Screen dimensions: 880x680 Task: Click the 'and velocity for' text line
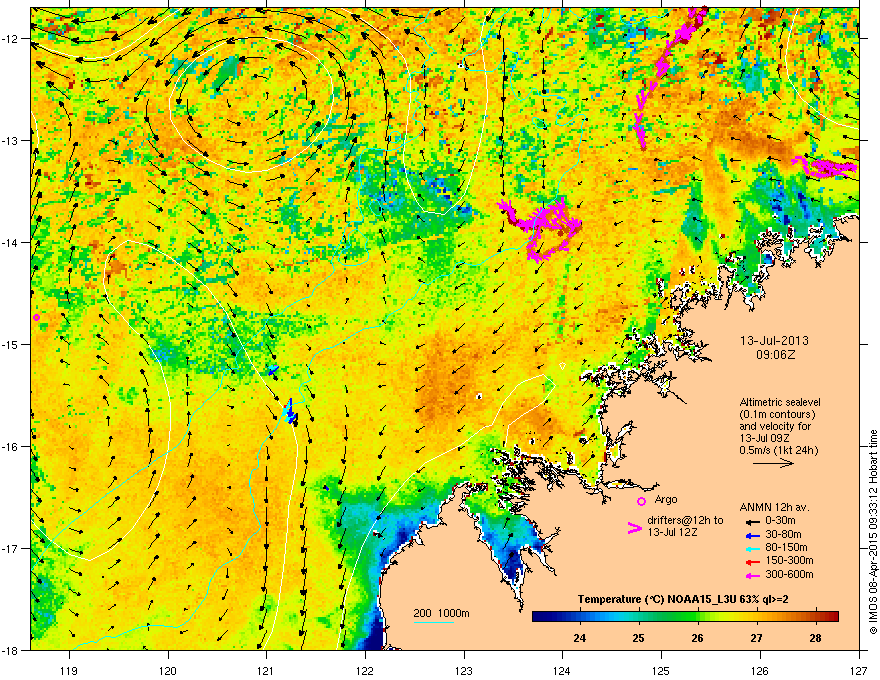[x=774, y=426]
